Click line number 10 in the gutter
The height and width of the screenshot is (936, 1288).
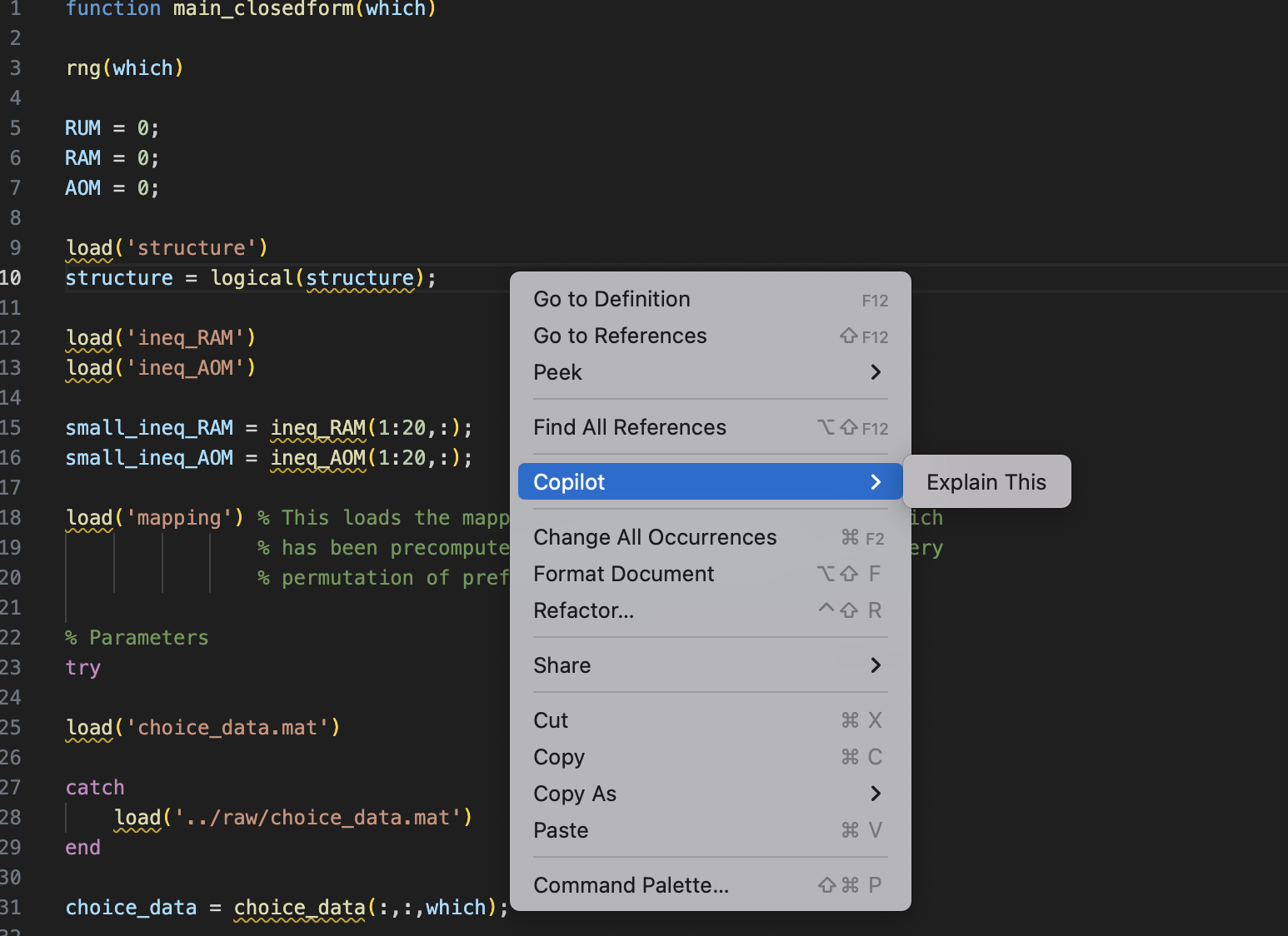12,277
